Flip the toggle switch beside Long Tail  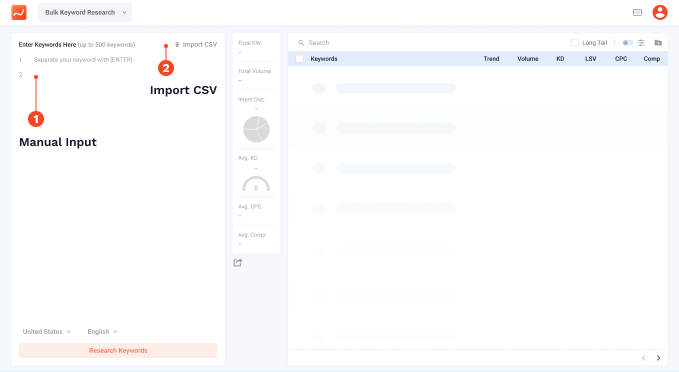(x=627, y=43)
